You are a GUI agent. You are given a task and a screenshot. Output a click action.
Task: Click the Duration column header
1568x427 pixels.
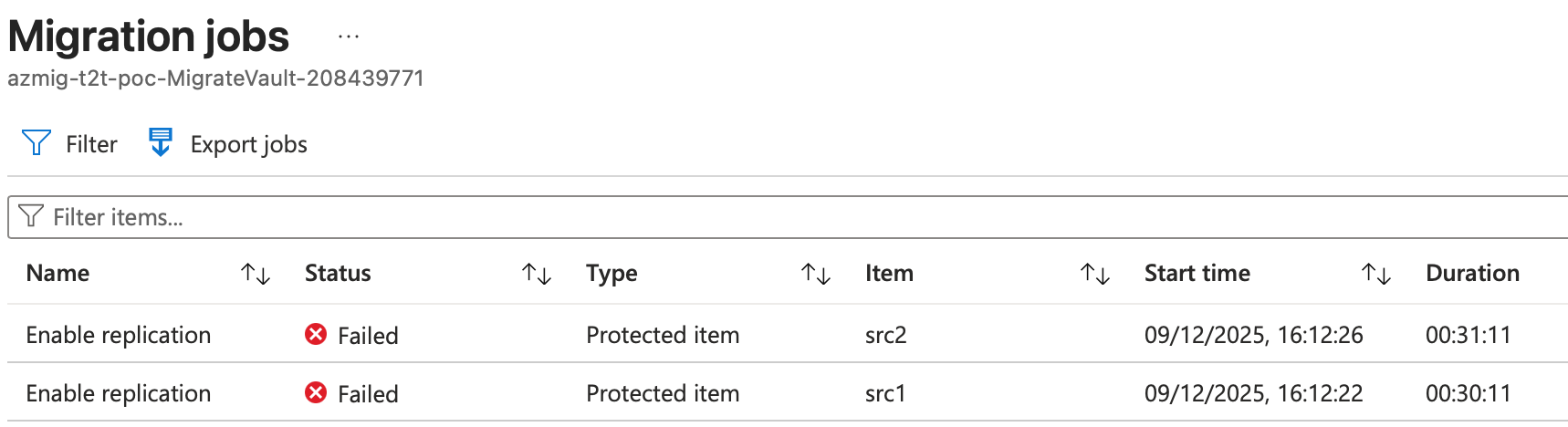pyautogui.click(x=1472, y=273)
